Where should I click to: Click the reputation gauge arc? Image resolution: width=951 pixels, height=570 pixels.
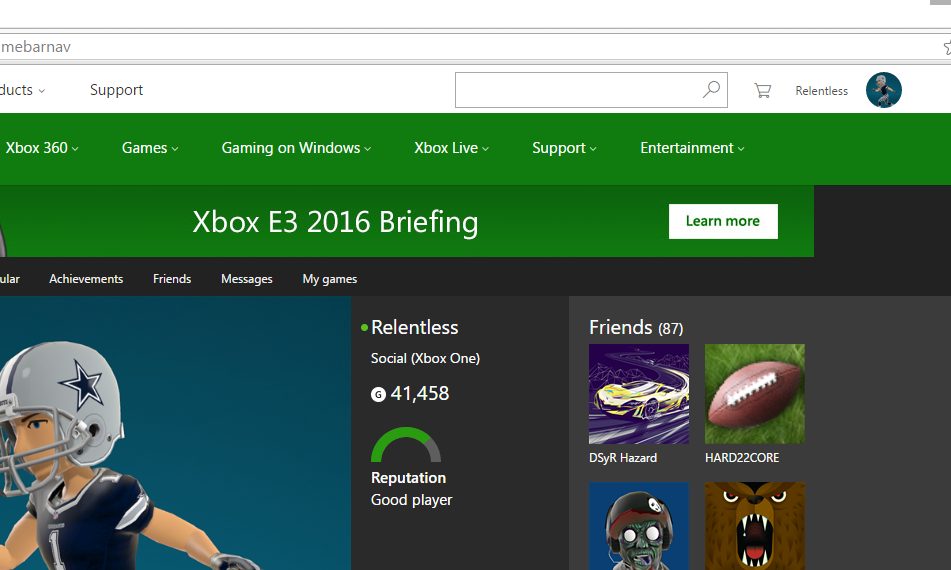coord(406,444)
